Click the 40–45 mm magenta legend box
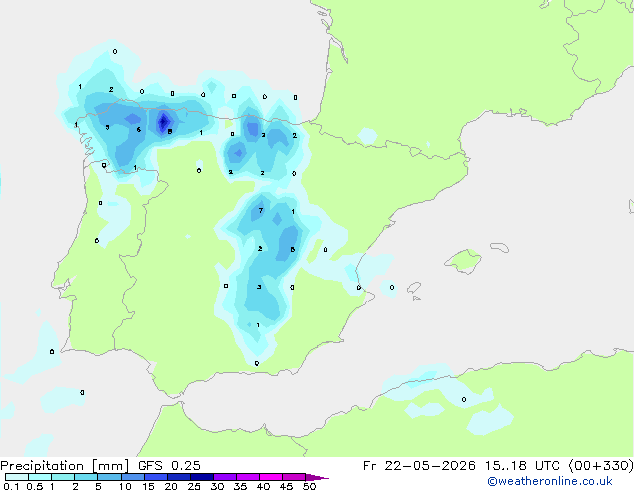The height and width of the screenshot is (490, 634). coord(271,477)
